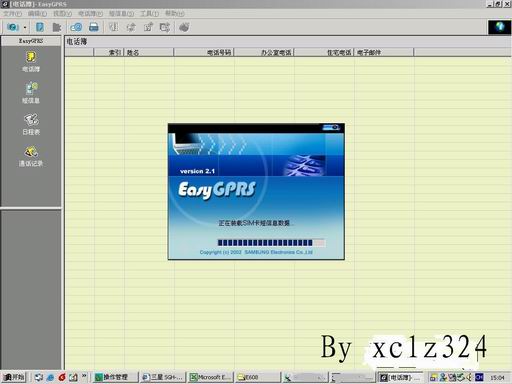
Task: Open the 帮助(H) menu
Action: click(x=175, y=14)
